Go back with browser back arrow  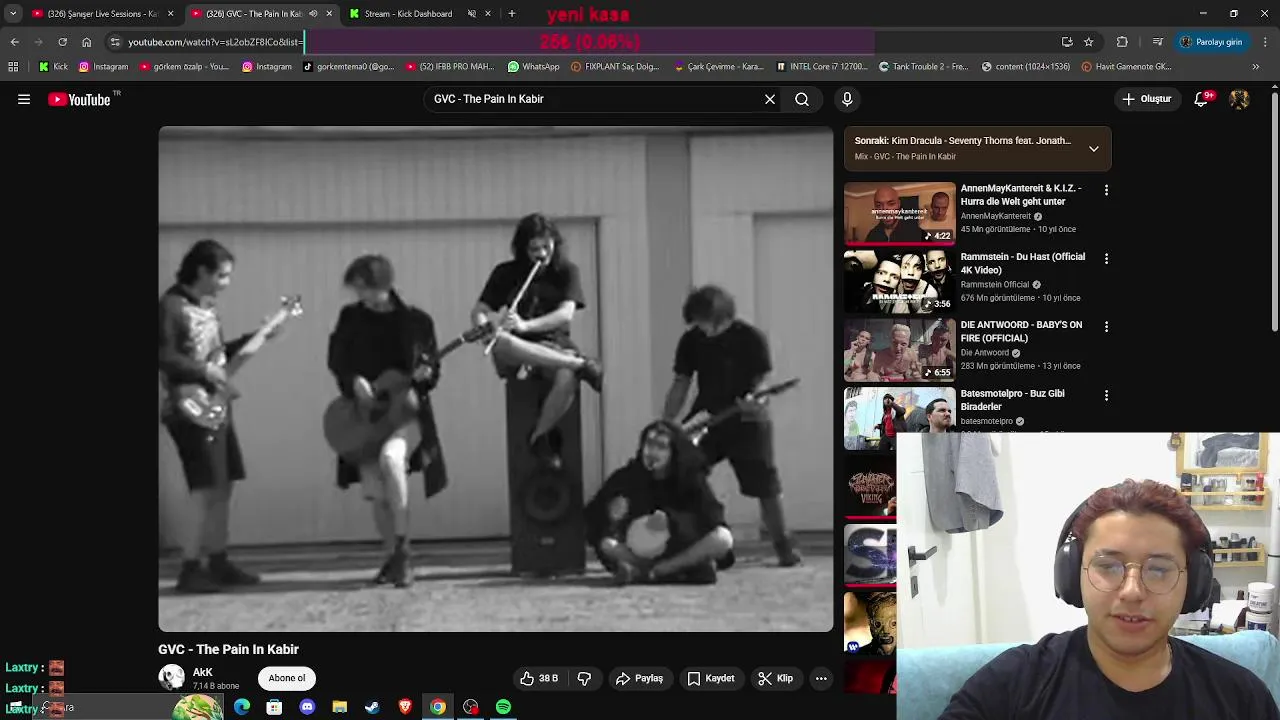pyautogui.click(x=14, y=42)
